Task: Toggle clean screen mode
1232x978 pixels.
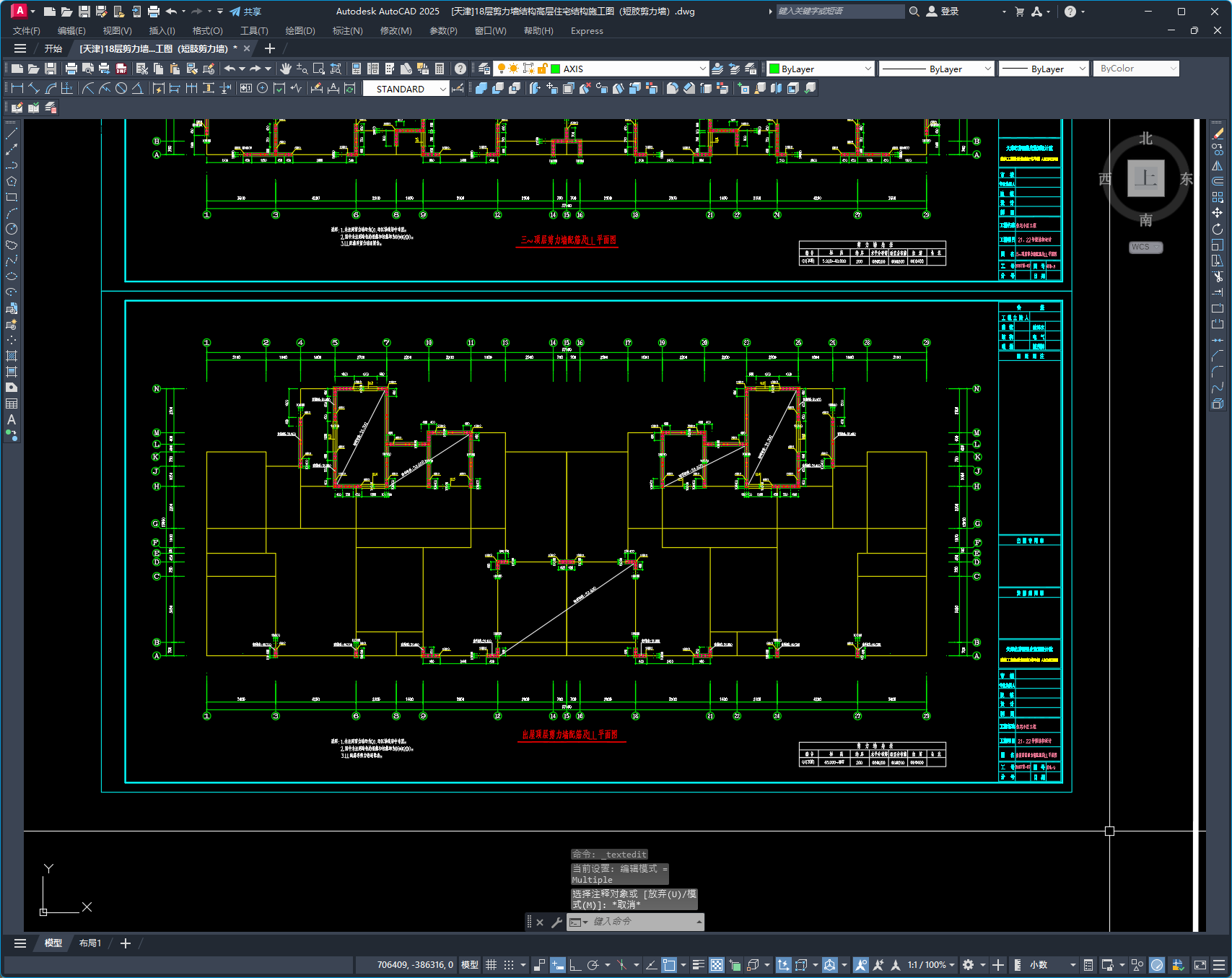Action: tap(1200, 965)
